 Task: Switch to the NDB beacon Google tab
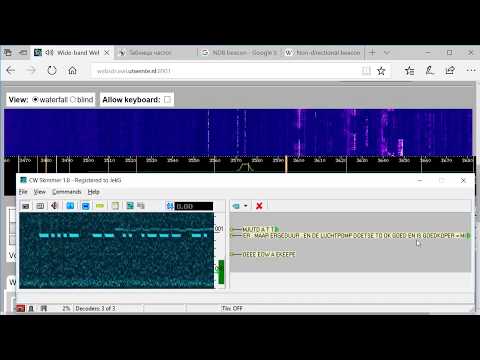240,53
